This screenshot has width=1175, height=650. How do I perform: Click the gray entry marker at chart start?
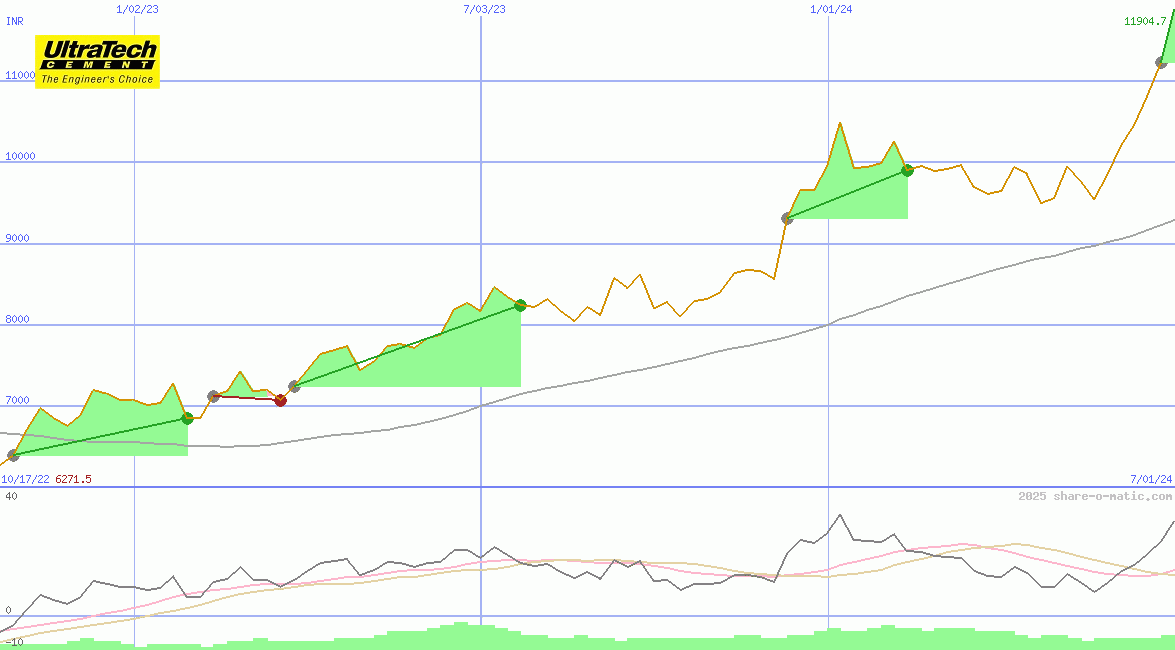point(13,456)
